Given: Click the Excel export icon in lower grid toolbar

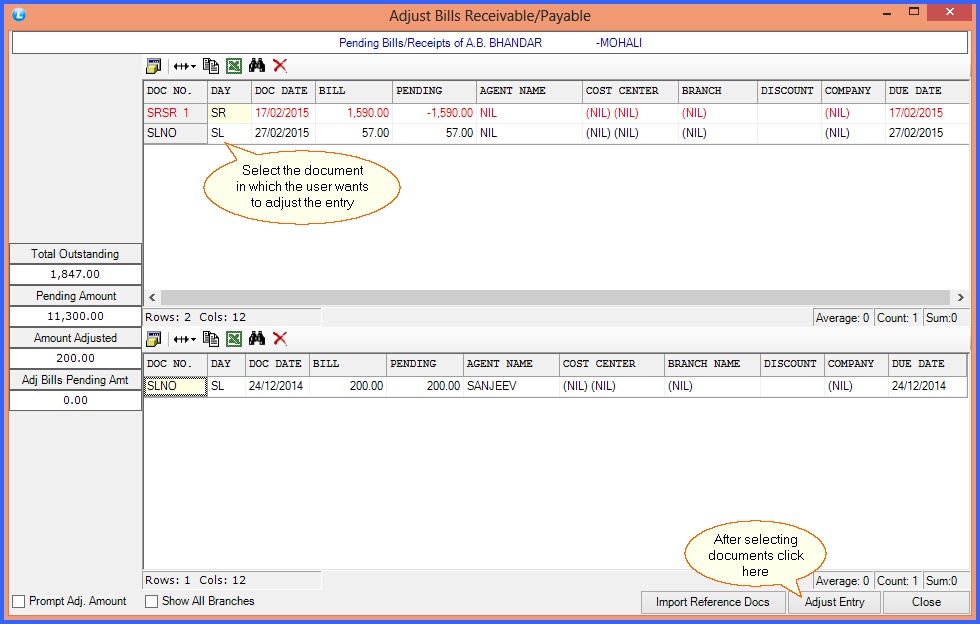Looking at the screenshot, I should click(234, 339).
